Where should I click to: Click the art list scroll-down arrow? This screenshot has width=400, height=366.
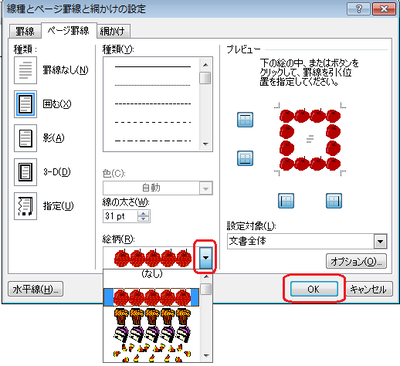[x=206, y=356]
